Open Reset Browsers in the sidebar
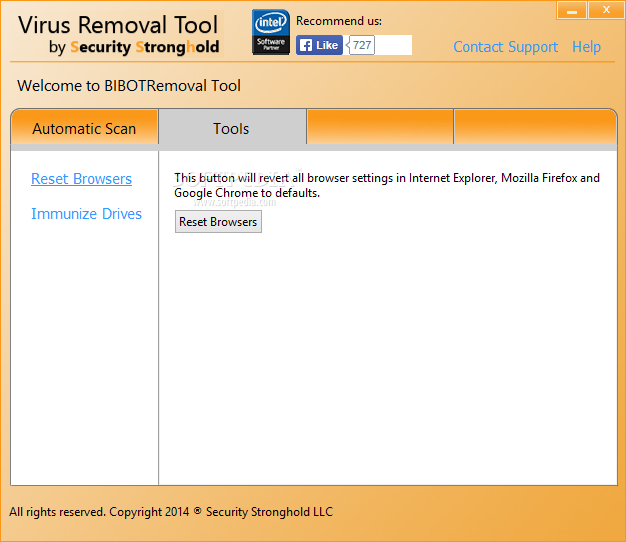Image resolution: width=626 pixels, height=542 pixels. point(81,179)
